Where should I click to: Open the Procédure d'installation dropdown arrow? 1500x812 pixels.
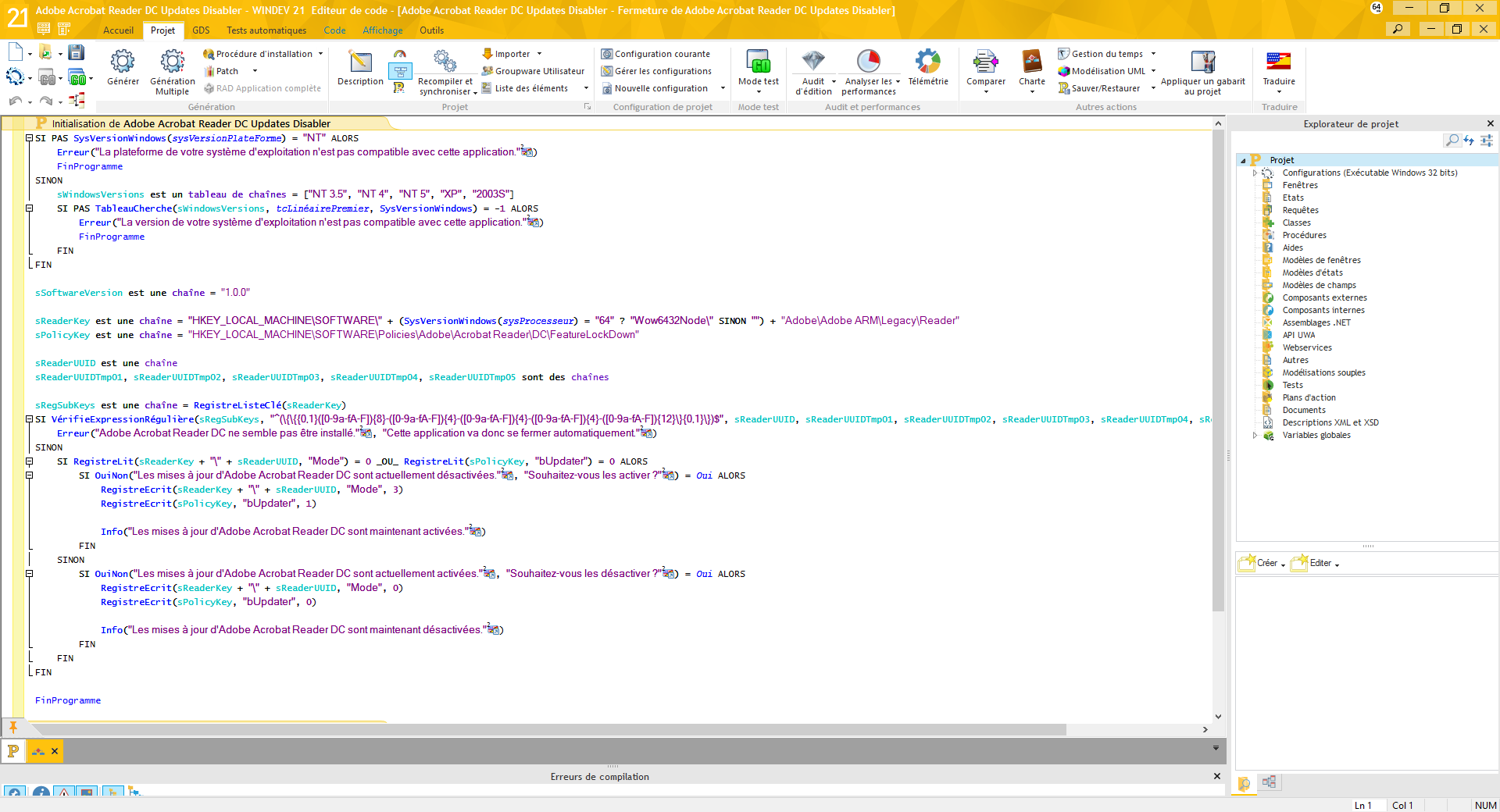(320, 54)
